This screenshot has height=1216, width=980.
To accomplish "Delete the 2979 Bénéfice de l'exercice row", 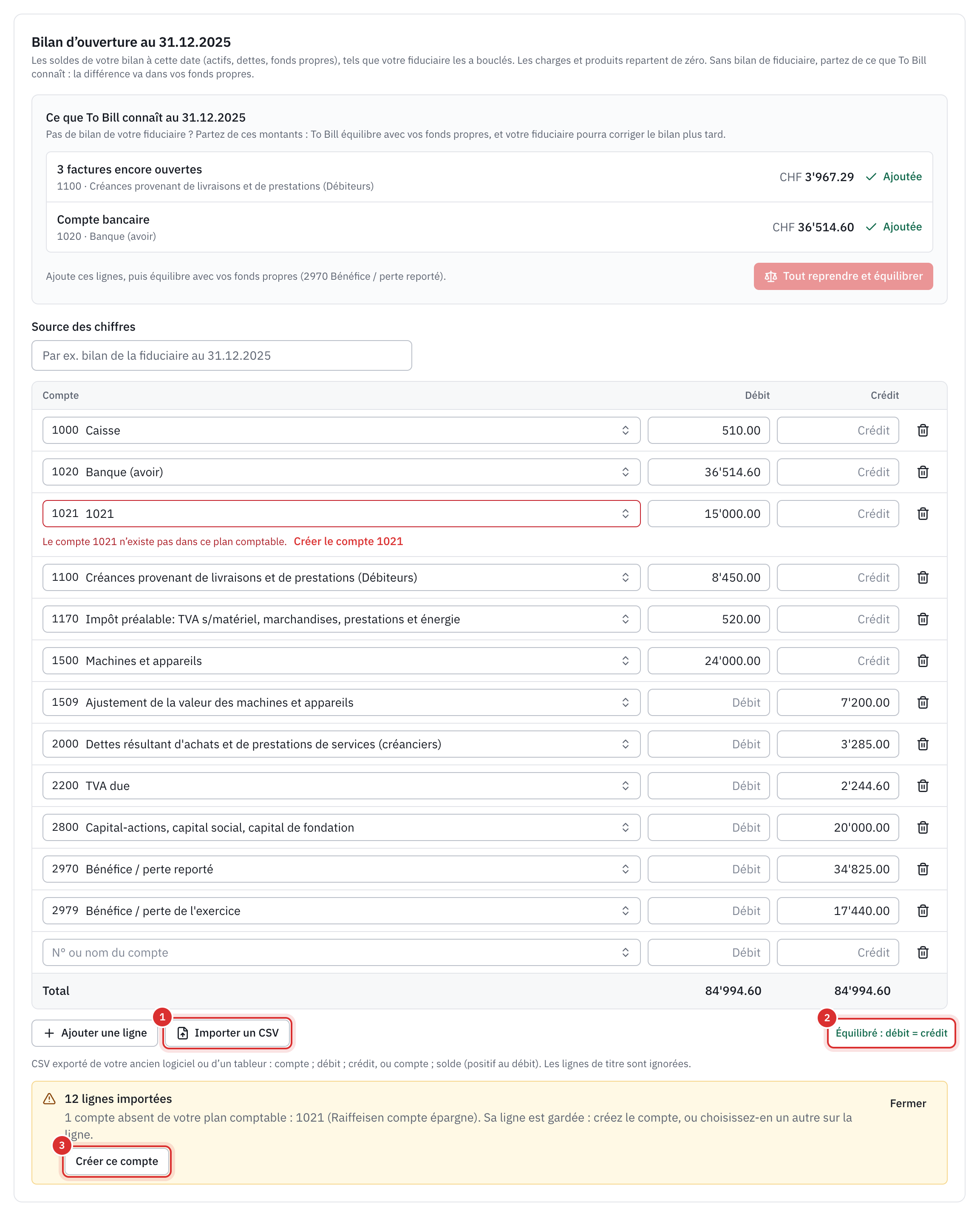I will click(923, 911).
